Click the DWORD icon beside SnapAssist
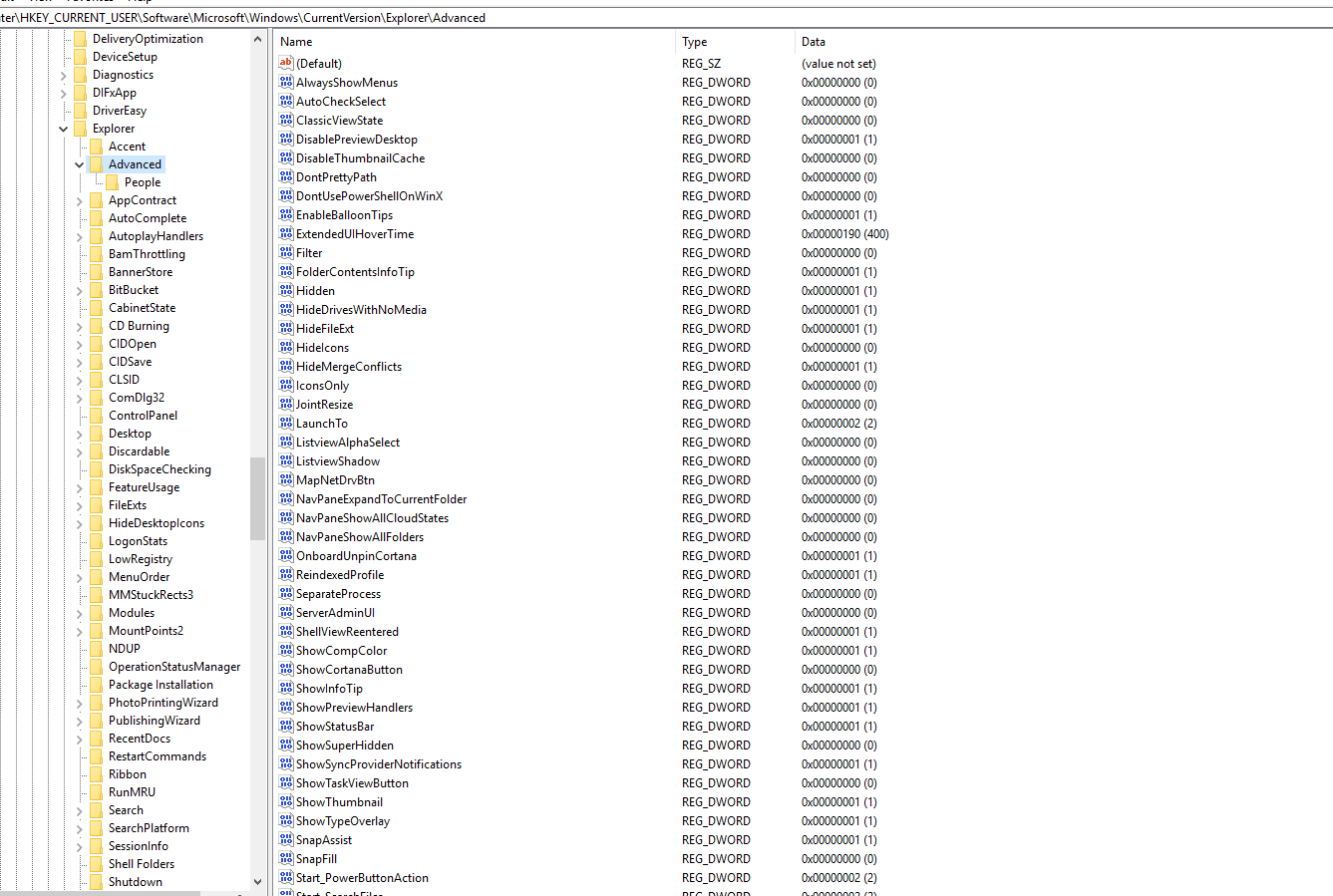 286,839
